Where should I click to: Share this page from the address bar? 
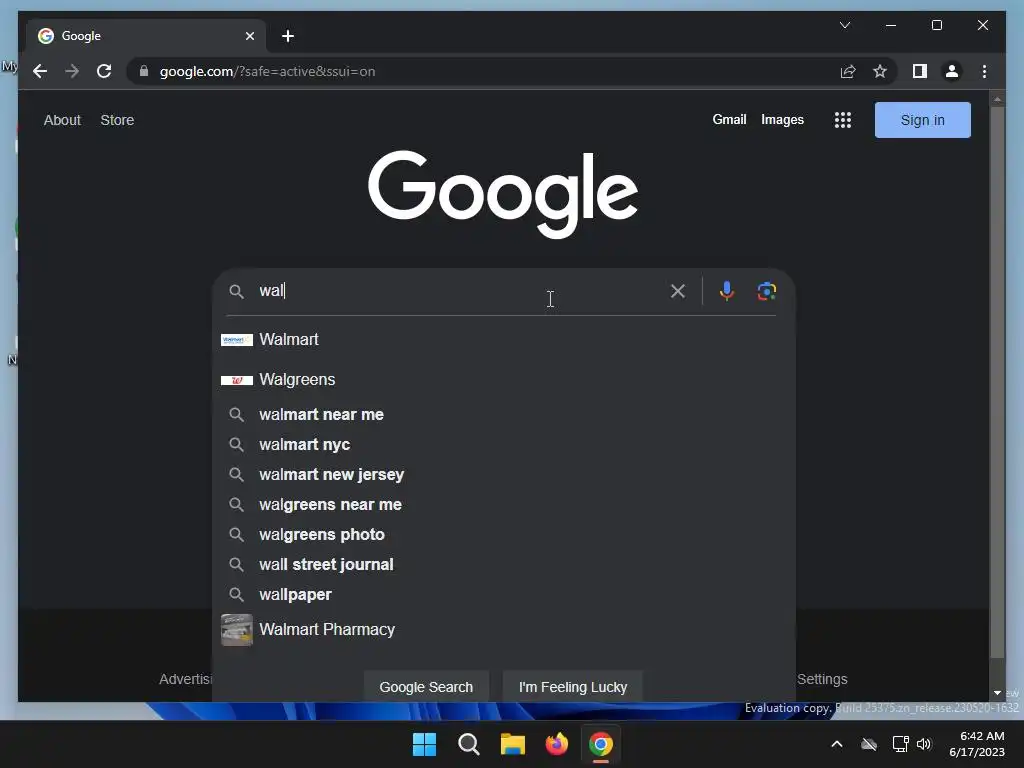[x=848, y=71]
